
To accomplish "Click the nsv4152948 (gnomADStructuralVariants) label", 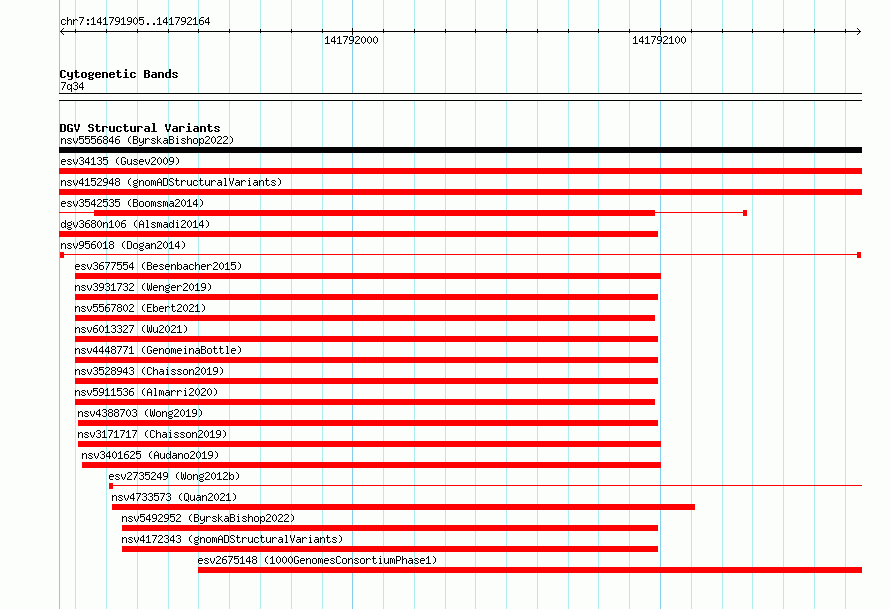I will coord(171,182).
